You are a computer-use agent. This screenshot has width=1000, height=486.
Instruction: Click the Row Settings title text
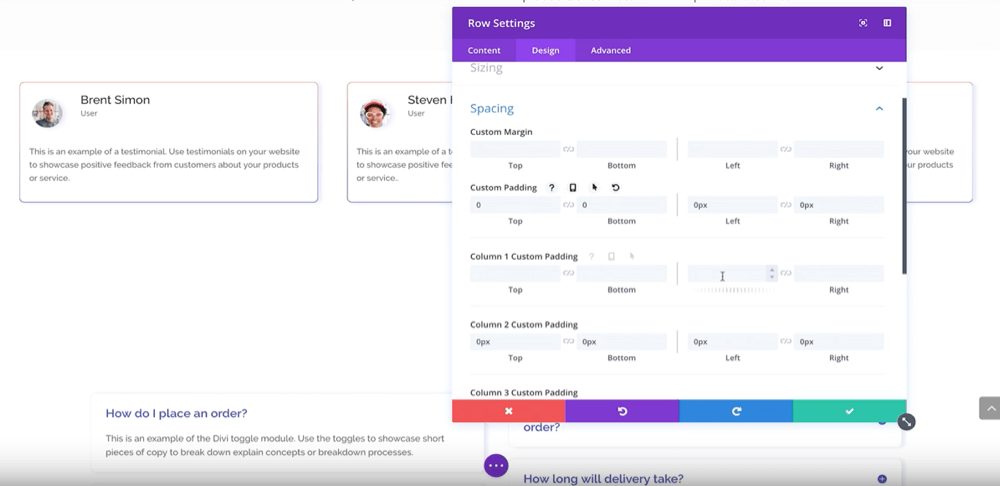501,23
